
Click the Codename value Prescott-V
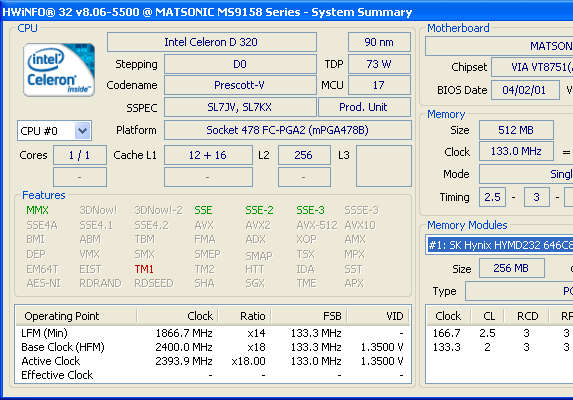coord(240,85)
